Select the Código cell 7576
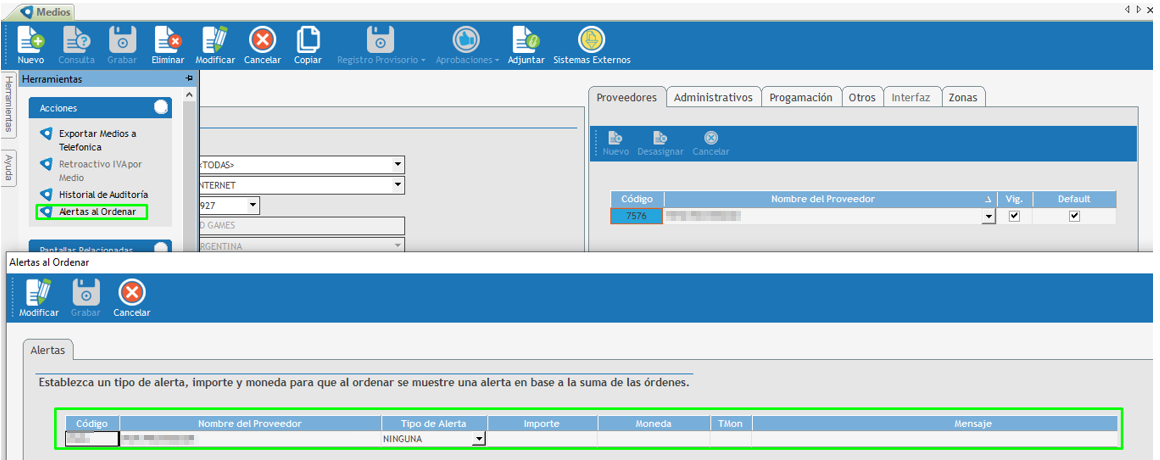The image size is (1160, 460). coord(636,216)
